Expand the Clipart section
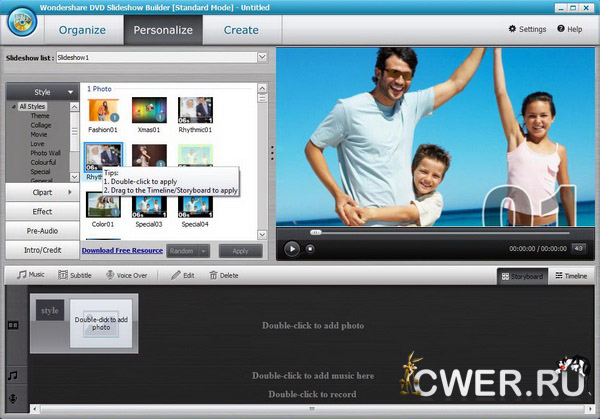Image resolution: width=600 pixels, height=419 pixels. coord(42,191)
